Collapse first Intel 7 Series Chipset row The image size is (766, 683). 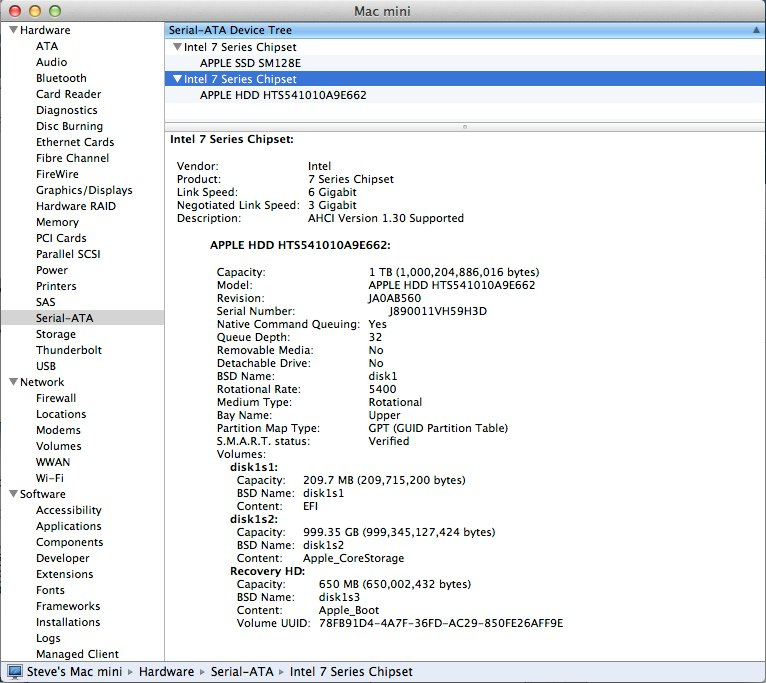[177, 47]
